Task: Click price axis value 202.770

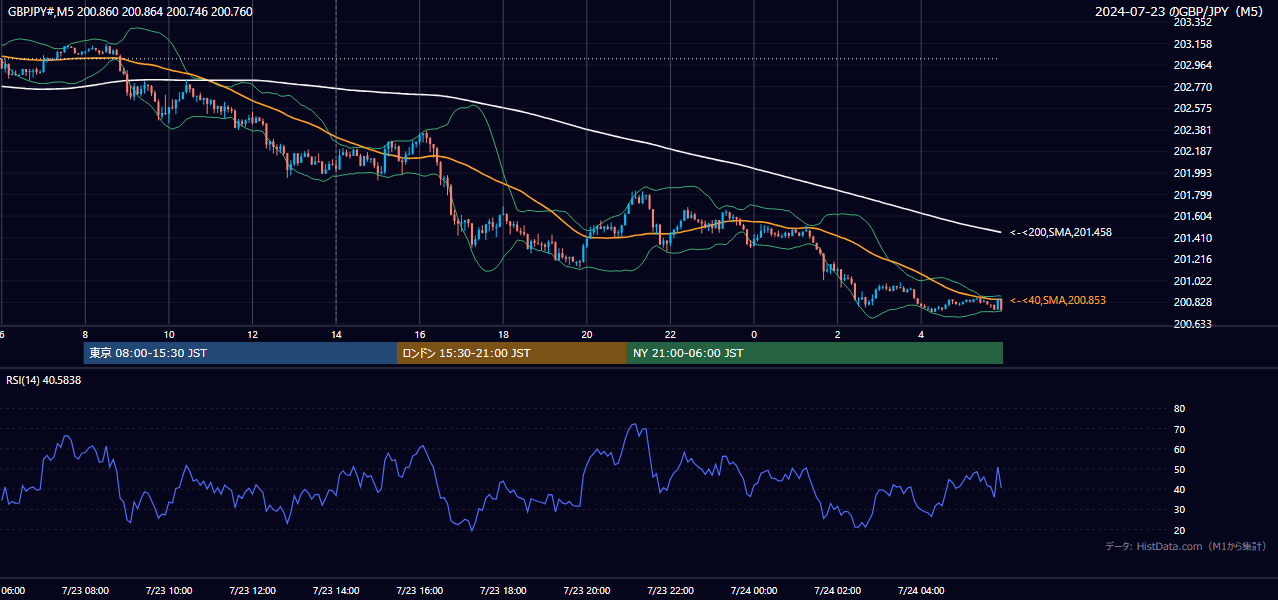Action: point(1192,87)
